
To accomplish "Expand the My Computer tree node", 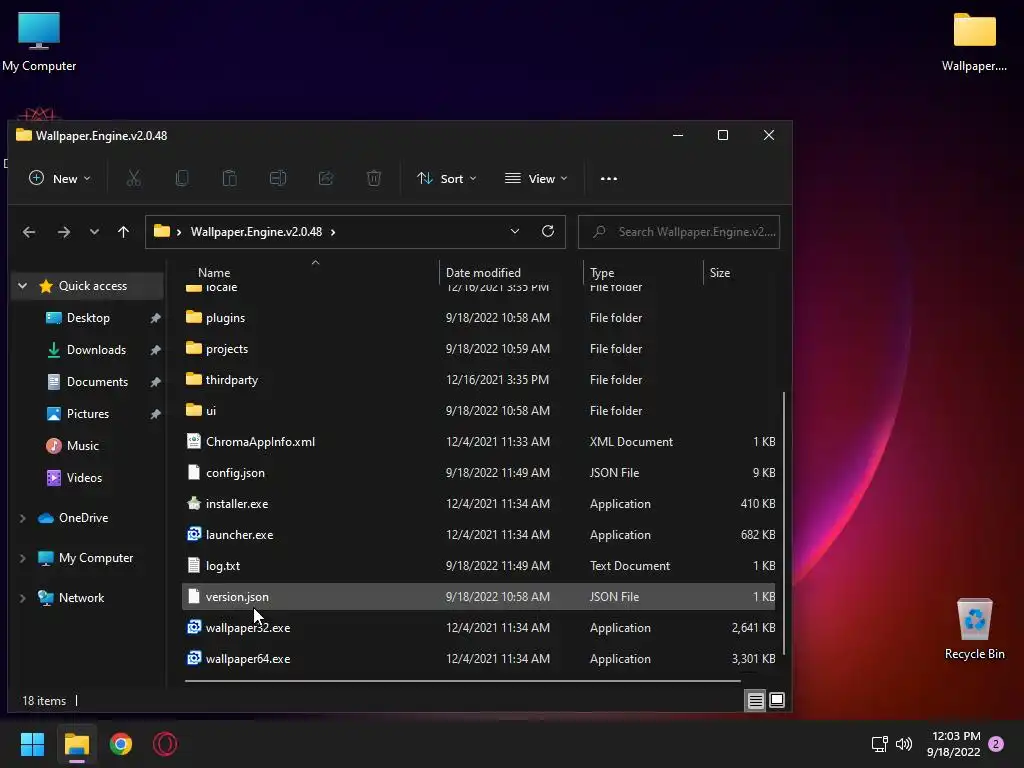I will [x=23, y=558].
